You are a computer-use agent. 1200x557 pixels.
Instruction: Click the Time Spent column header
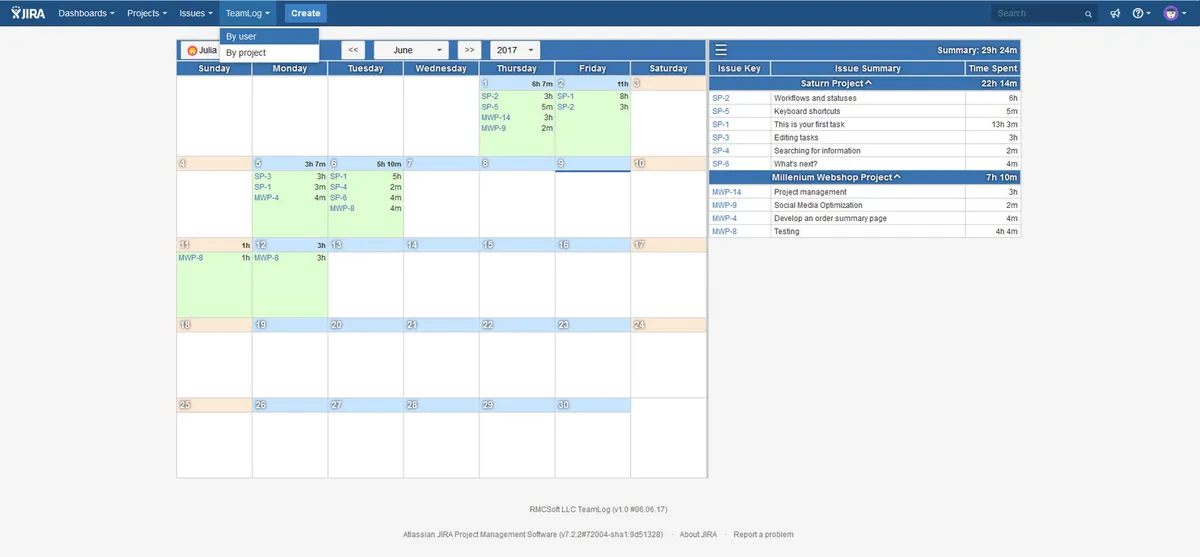[x=993, y=68]
